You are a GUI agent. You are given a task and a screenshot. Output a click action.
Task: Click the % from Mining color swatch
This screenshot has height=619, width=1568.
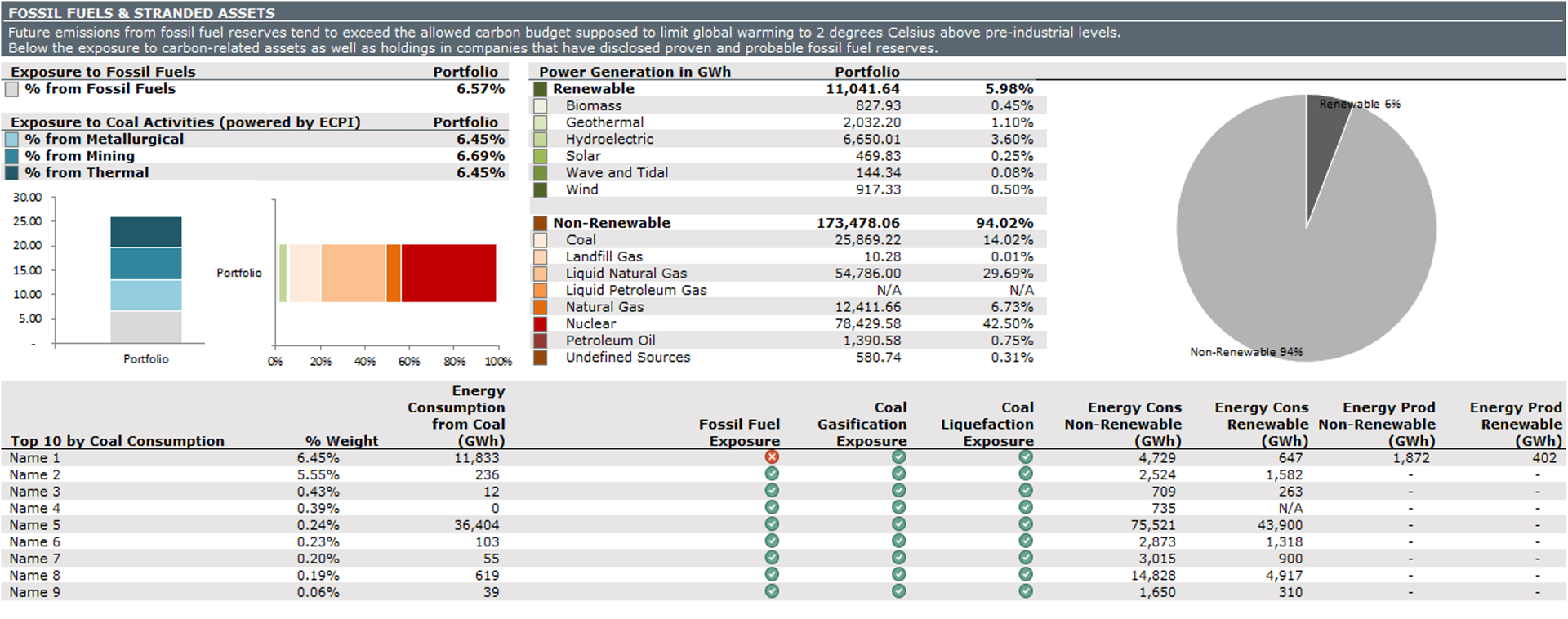[11, 156]
